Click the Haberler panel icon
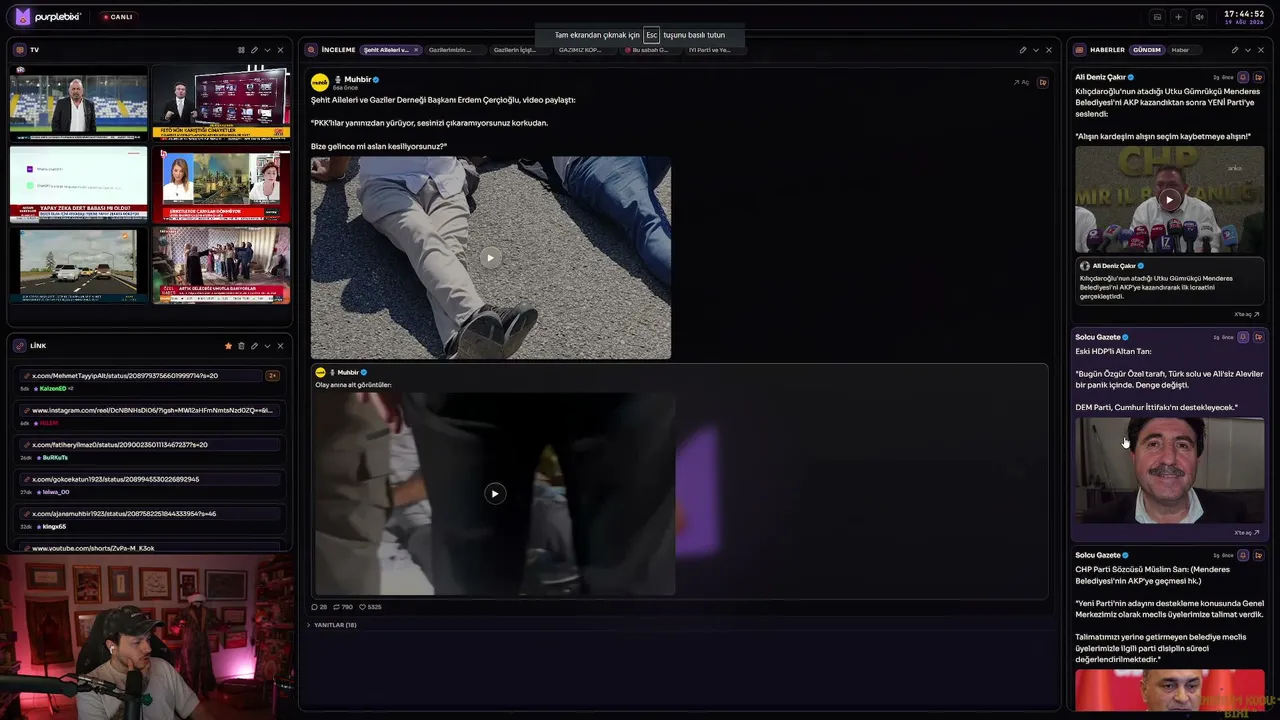 (x=1080, y=50)
